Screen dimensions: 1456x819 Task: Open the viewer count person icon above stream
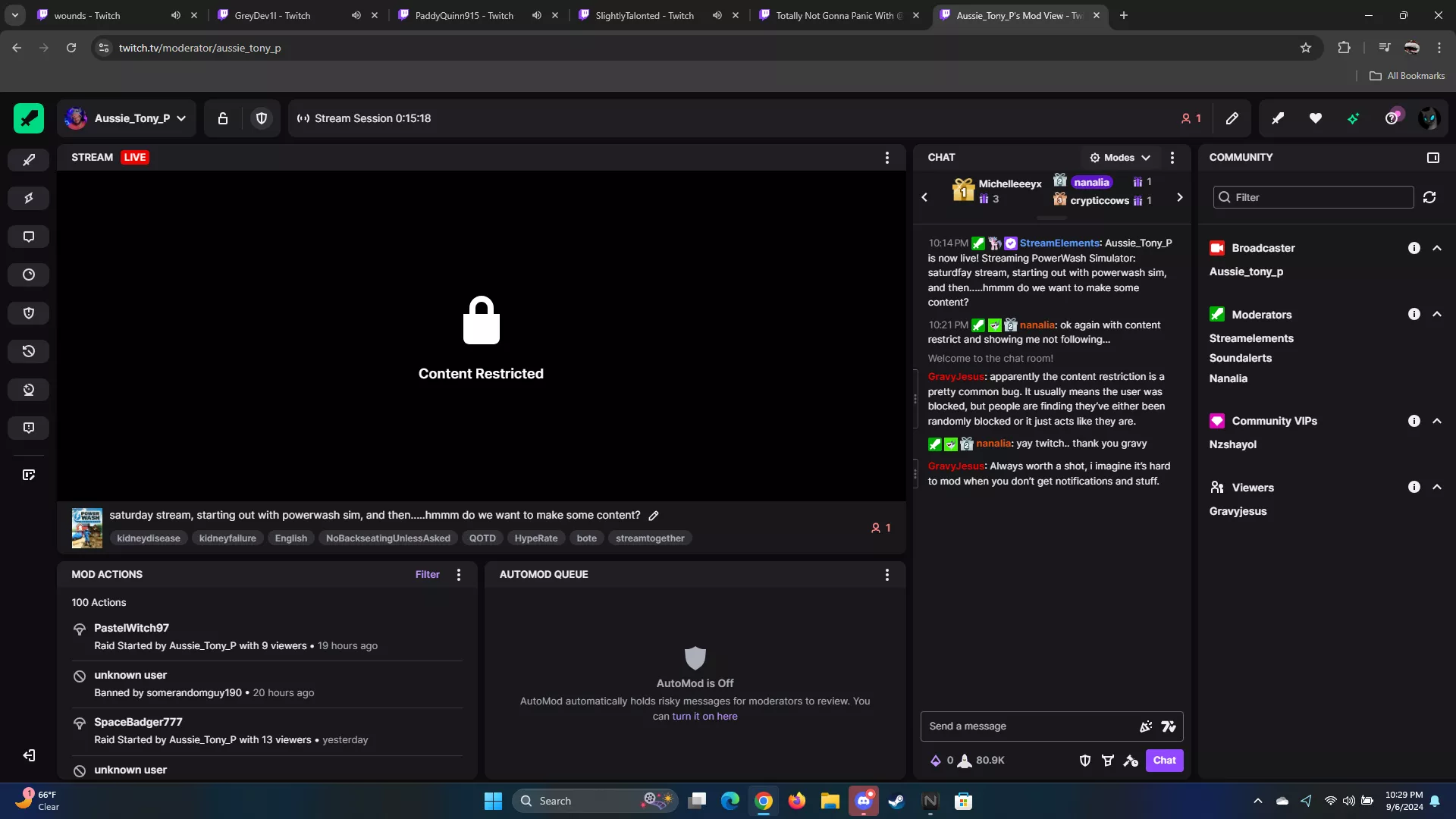click(1189, 118)
